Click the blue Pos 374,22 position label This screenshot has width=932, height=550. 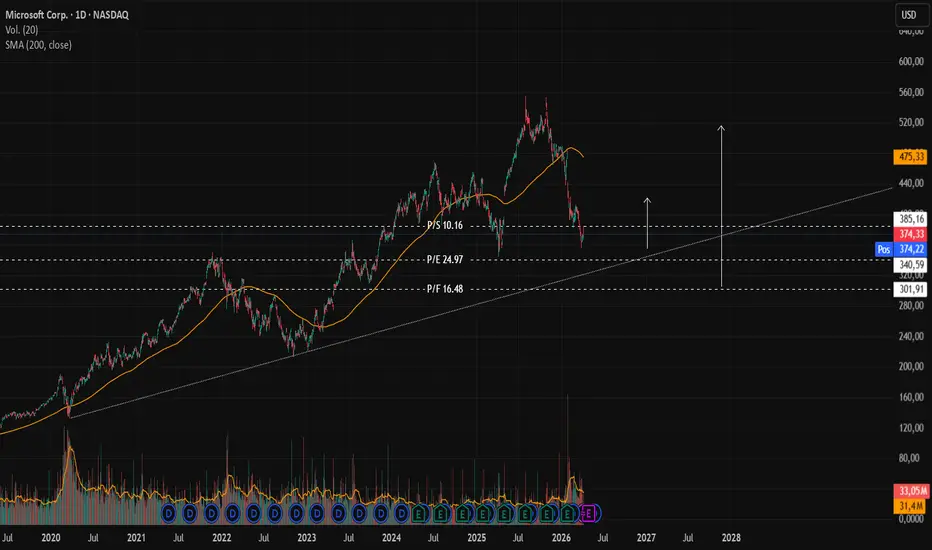tap(900, 249)
